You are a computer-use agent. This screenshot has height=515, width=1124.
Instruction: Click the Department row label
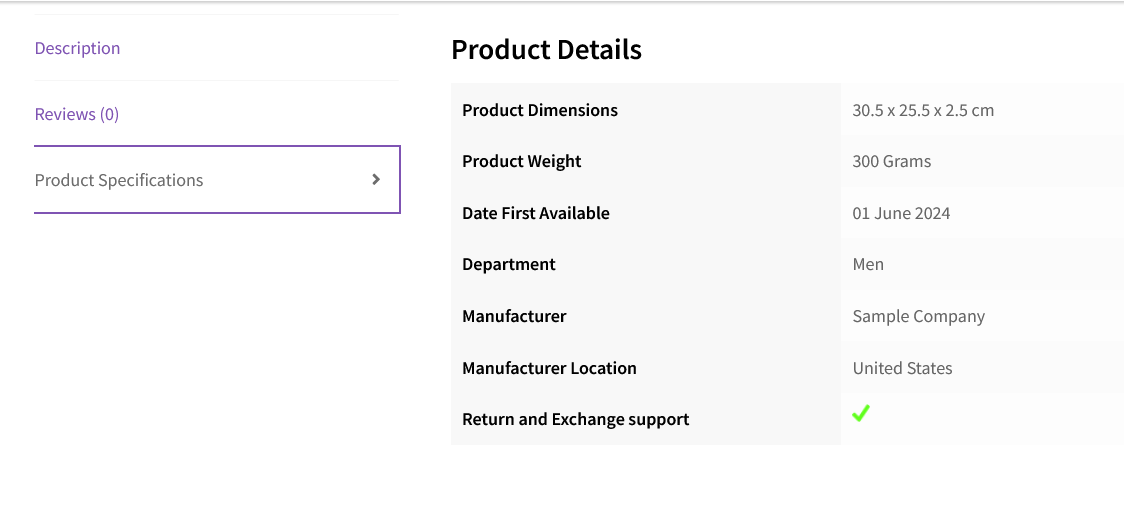click(509, 264)
